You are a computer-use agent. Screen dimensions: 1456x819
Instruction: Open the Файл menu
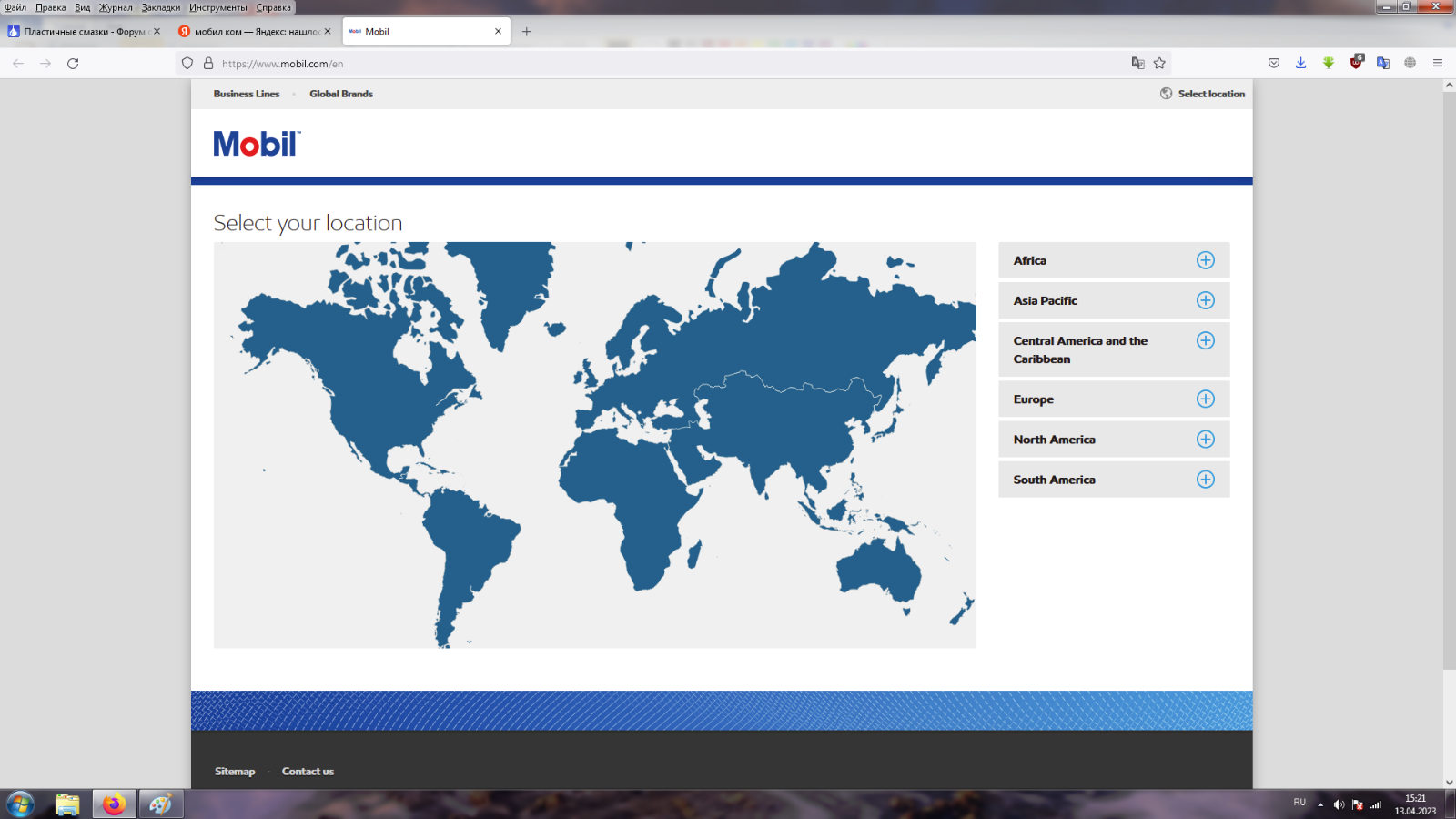click(15, 7)
